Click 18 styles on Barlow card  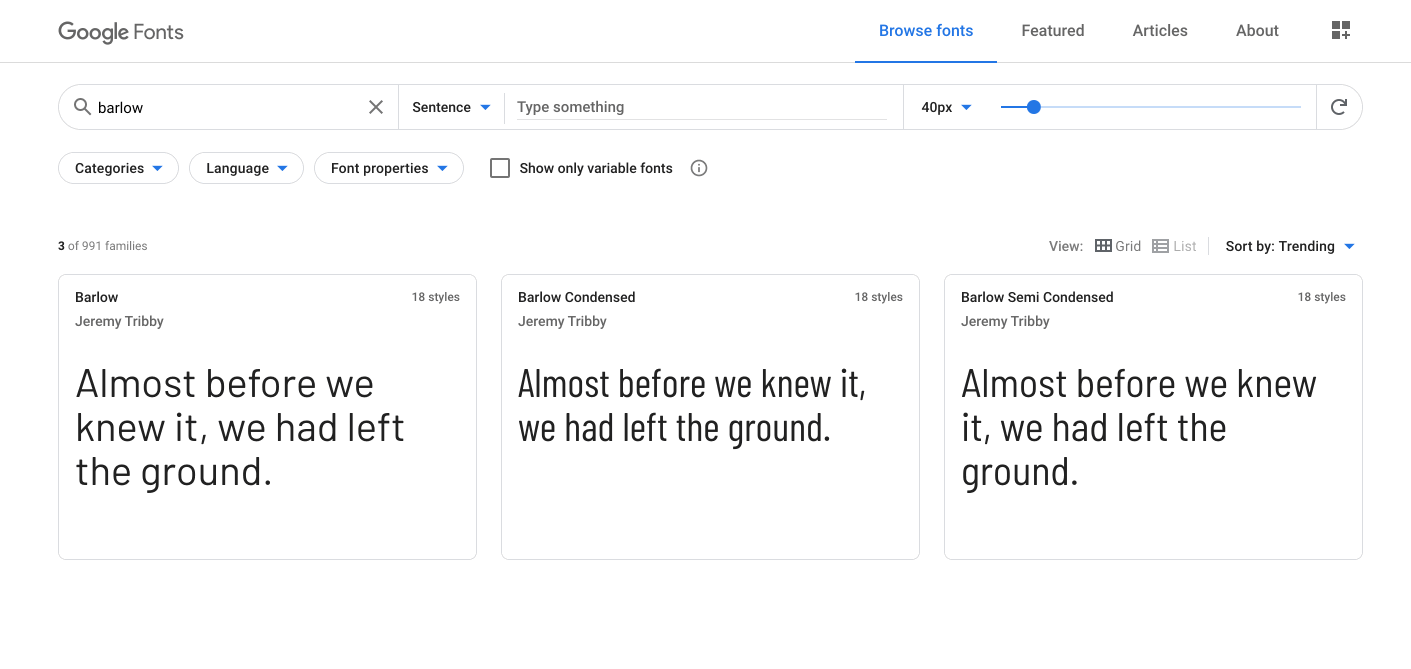coord(436,297)
